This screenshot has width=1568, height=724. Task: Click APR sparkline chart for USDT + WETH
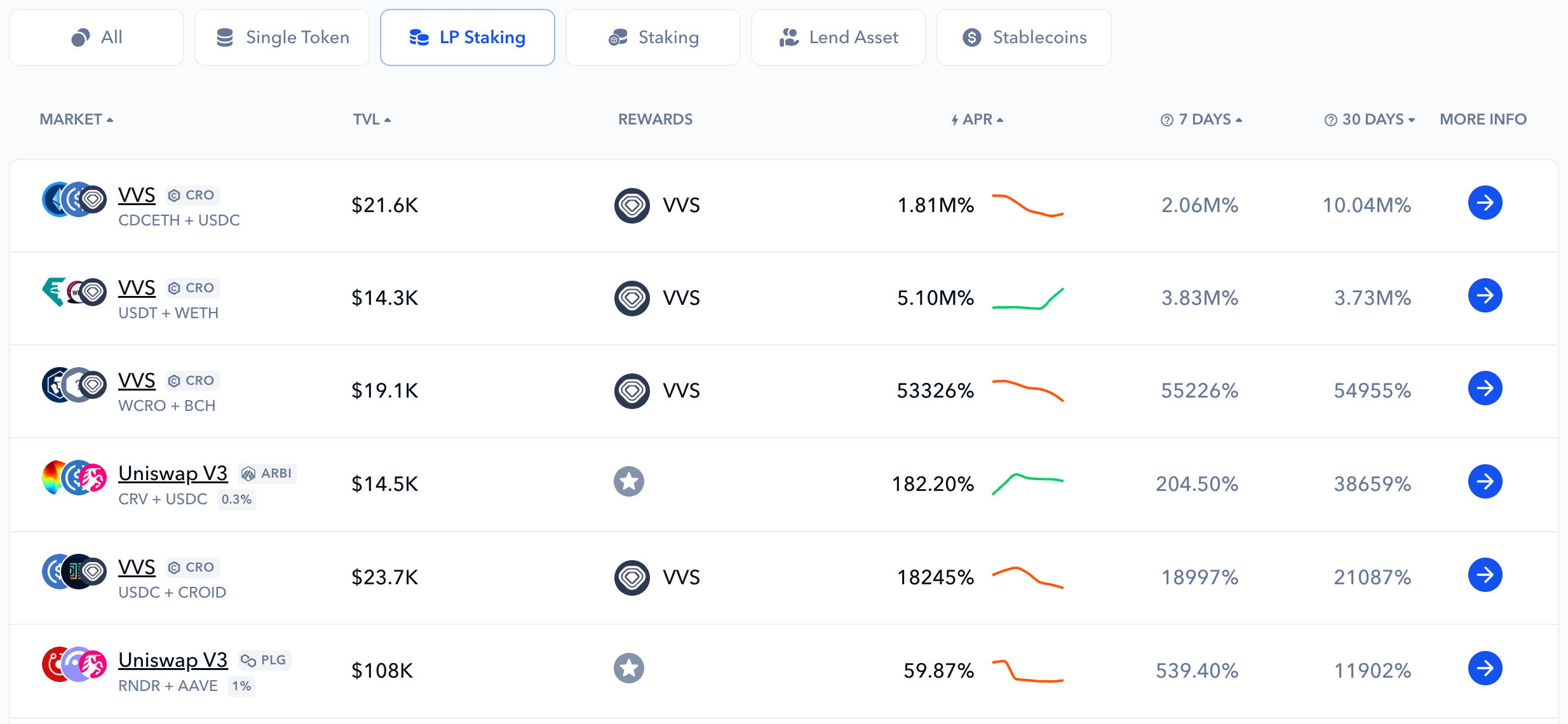(1028, 298)
